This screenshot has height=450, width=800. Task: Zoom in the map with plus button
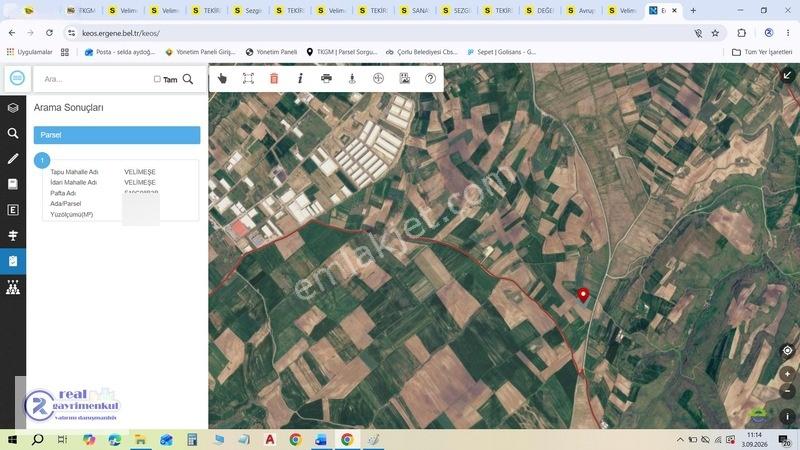click(787, 374)
